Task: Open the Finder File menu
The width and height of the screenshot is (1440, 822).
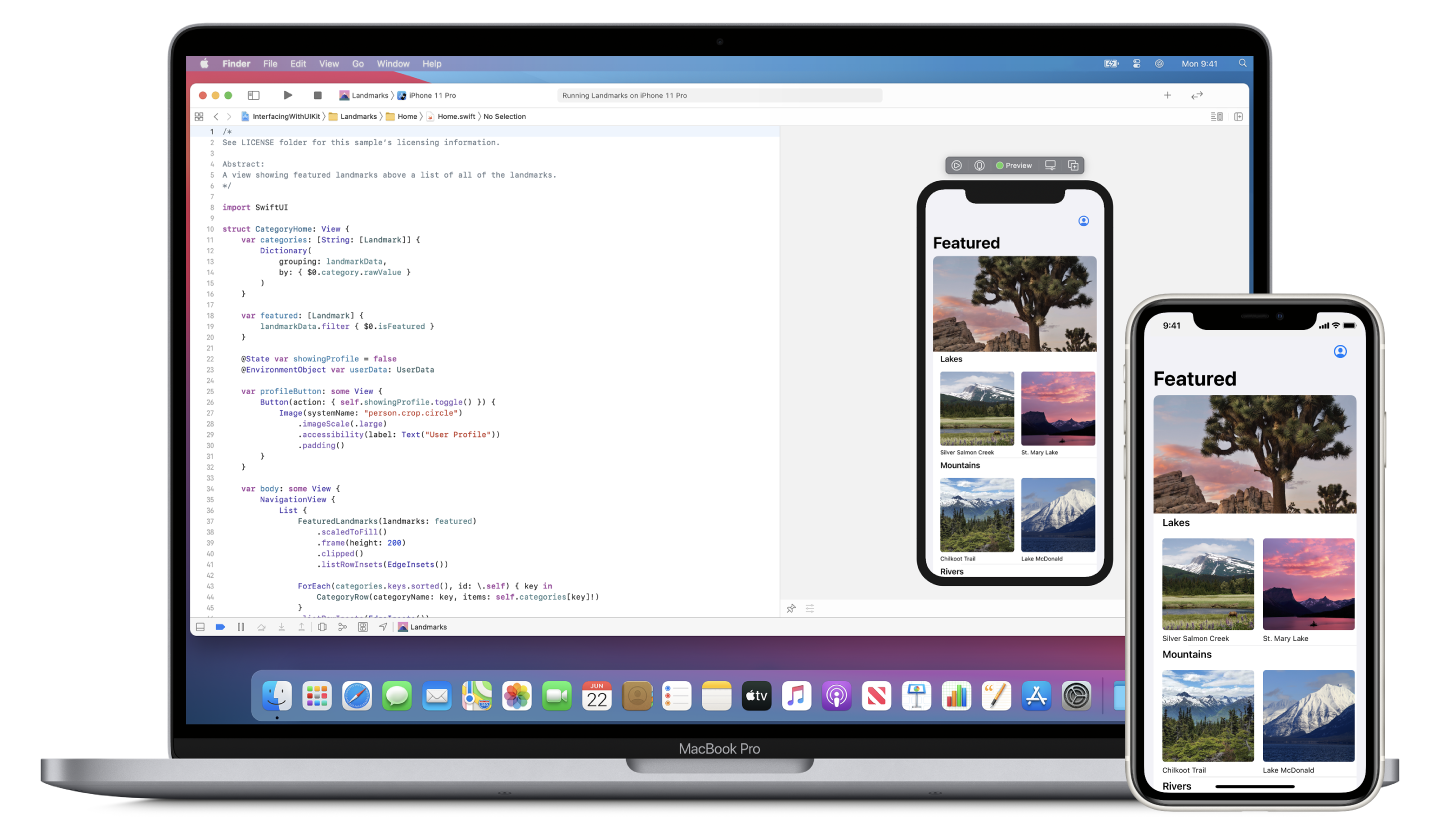Action: pyautogui.click(x=271, y=63)
